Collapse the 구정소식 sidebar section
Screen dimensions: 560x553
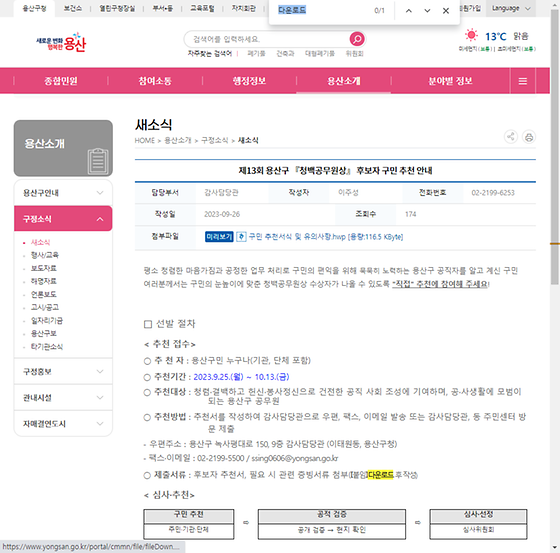(x=63, y=219)
